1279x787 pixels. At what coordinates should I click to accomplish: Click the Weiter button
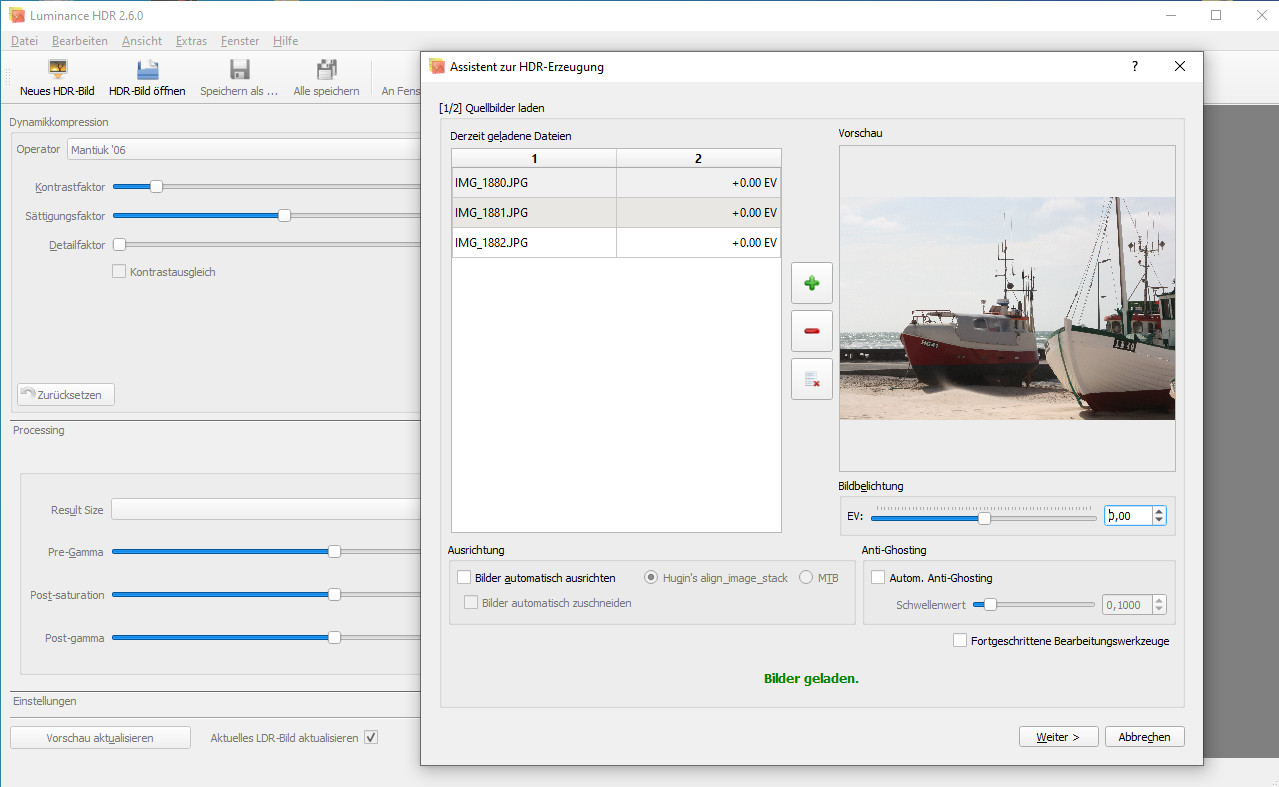click(x=1058, y=737)
